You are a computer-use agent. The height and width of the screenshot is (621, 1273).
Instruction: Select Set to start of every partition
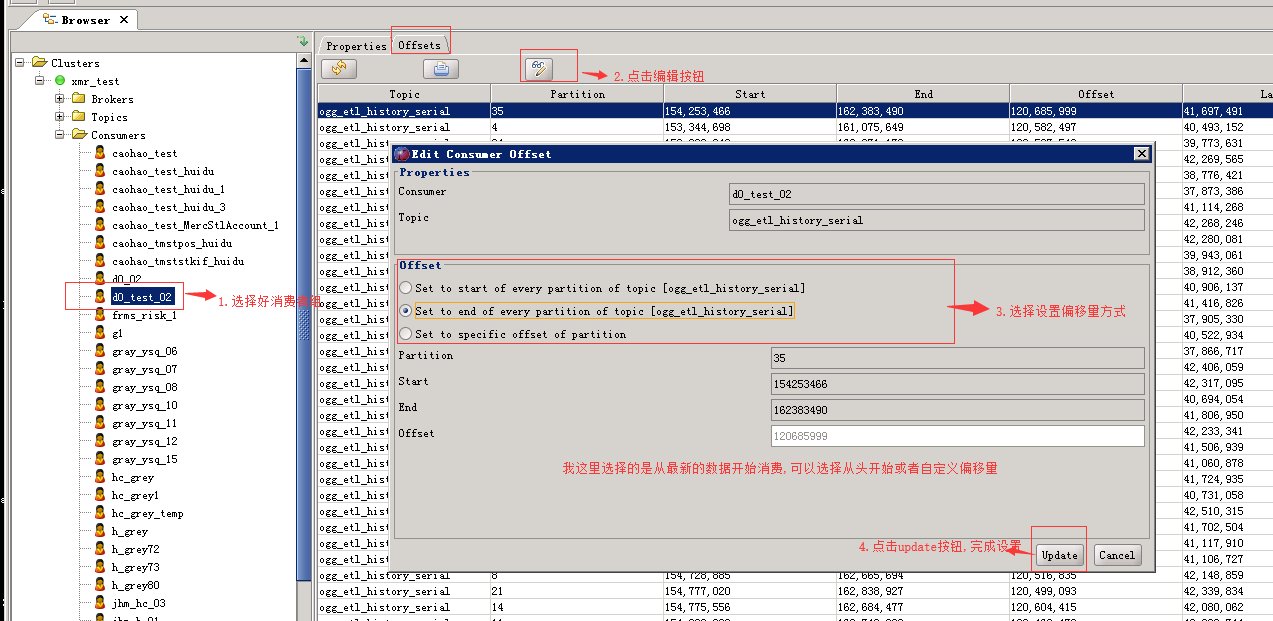pyautogui.click(x=405, y=288)
